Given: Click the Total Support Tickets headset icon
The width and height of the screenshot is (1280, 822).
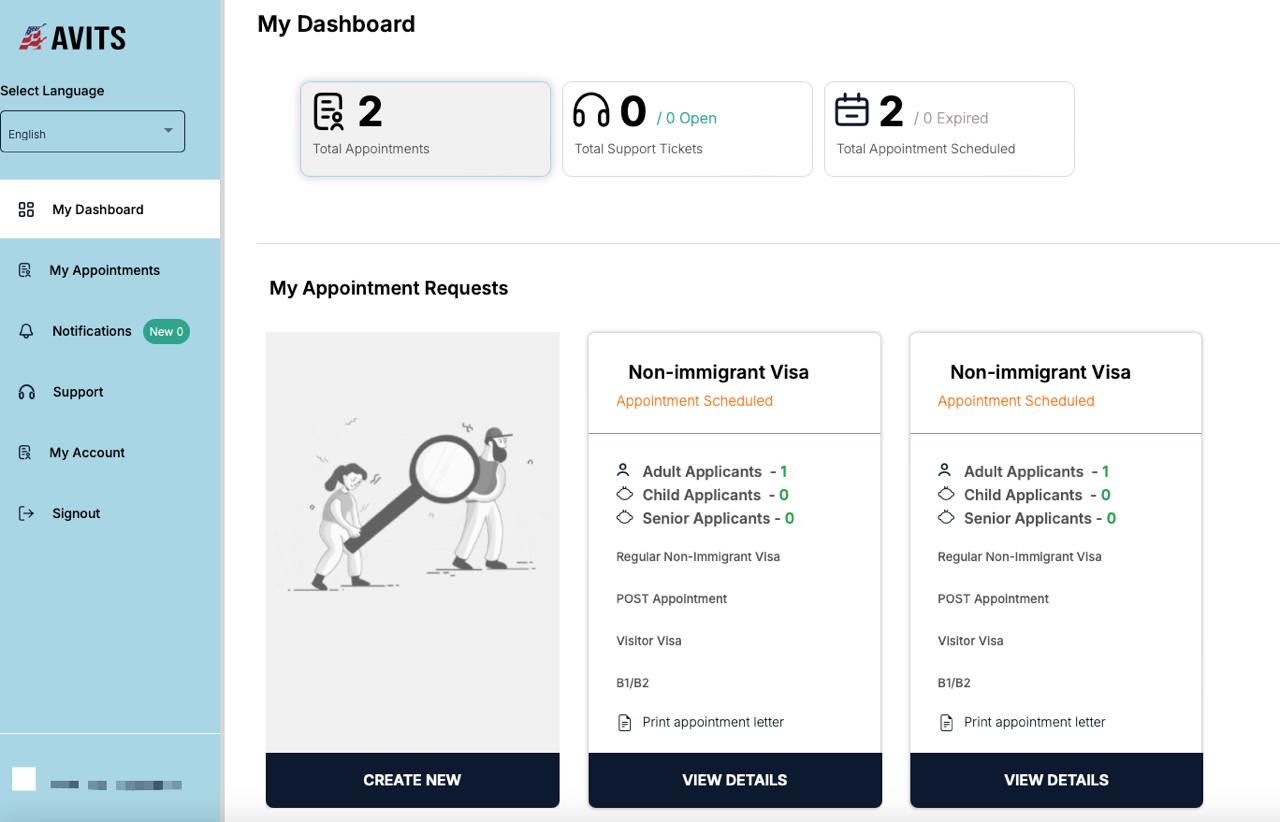Looking at the screenshot, I should [591, 111].
